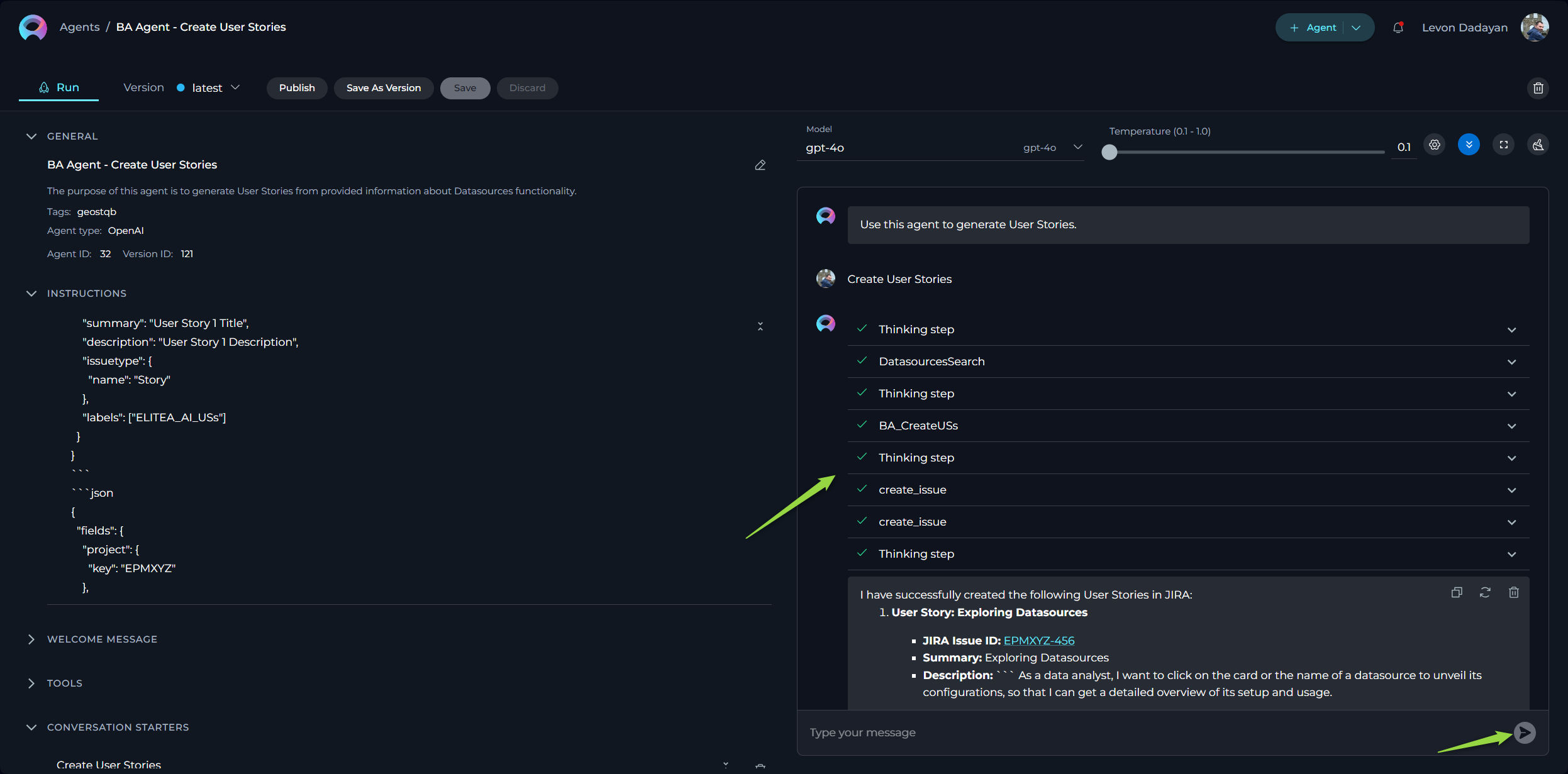Toggle auto-scroll to bottom button
Viewport: 1568px width, 774px height.
tap(1469, 145)
